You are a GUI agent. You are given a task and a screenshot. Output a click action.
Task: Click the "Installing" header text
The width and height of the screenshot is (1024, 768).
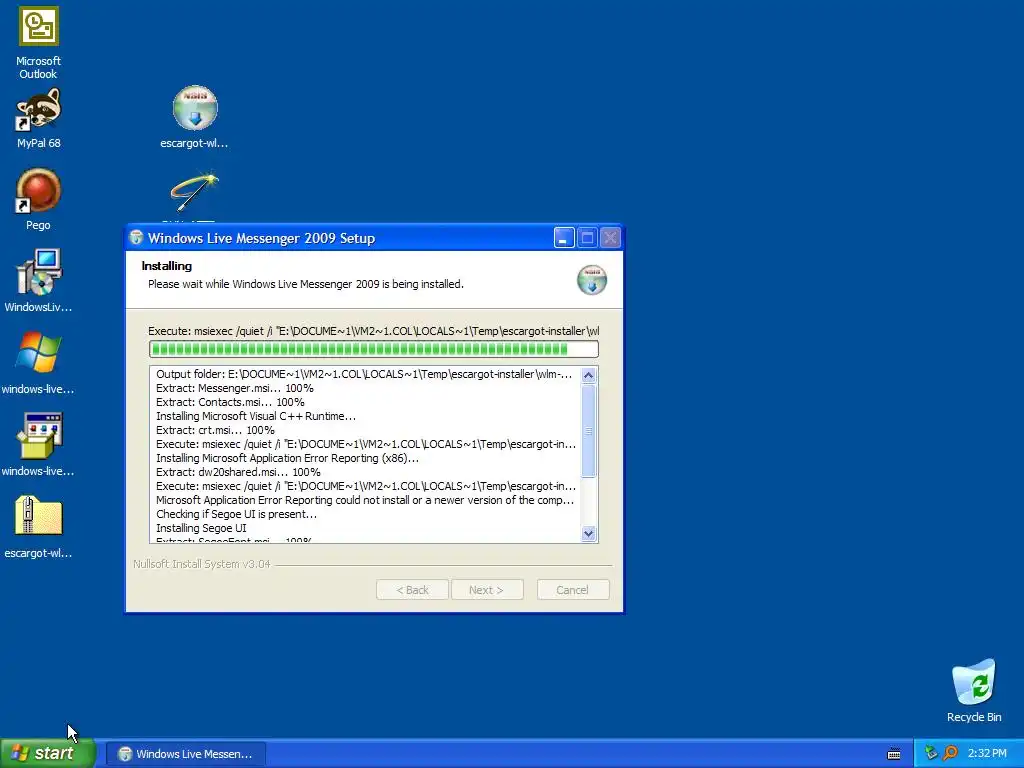pos(167,266)
